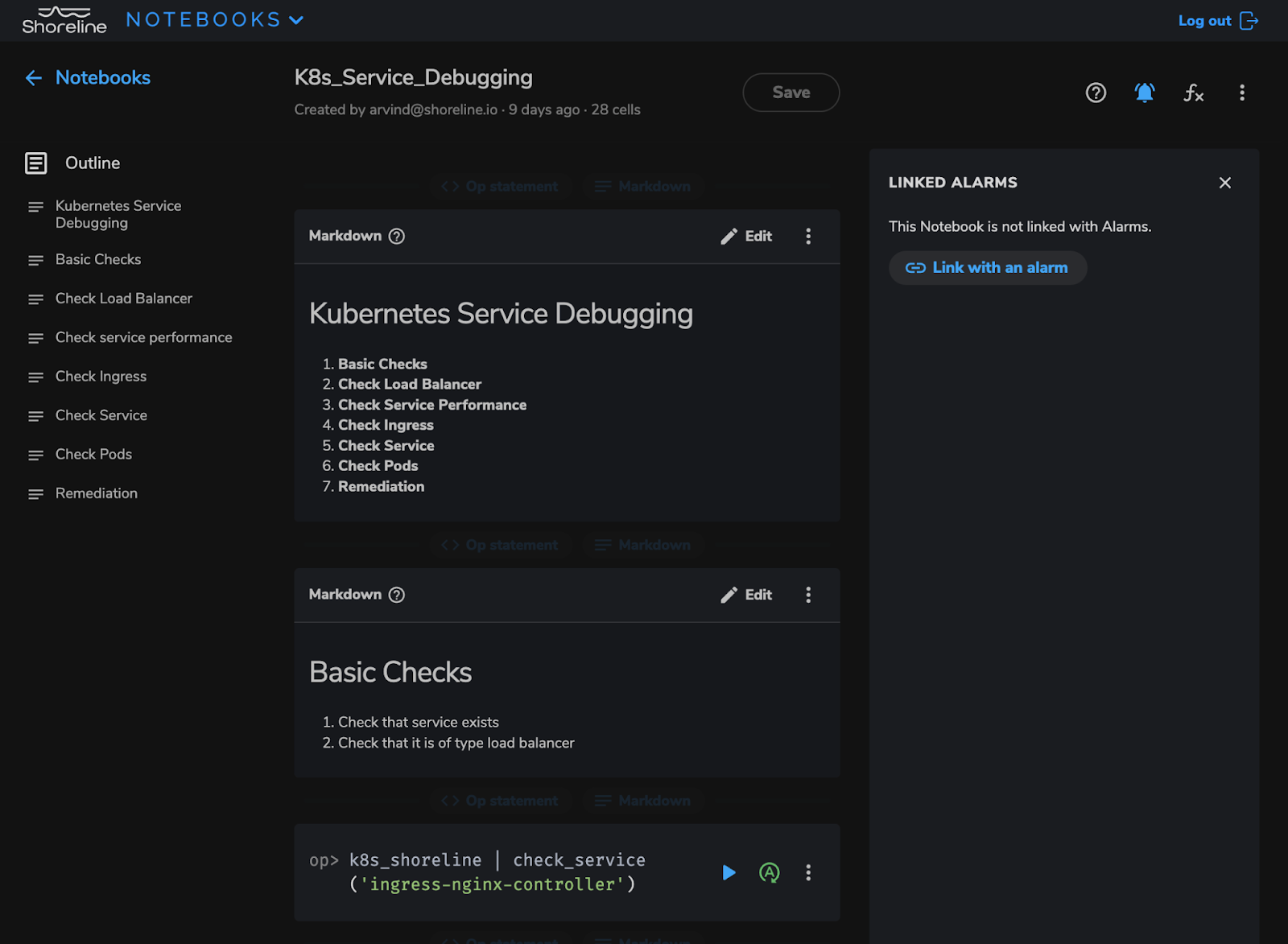1288x944 pixels.
Task: Edit the Kubernetes Service Debugging markdown cell
Action: 746,237
